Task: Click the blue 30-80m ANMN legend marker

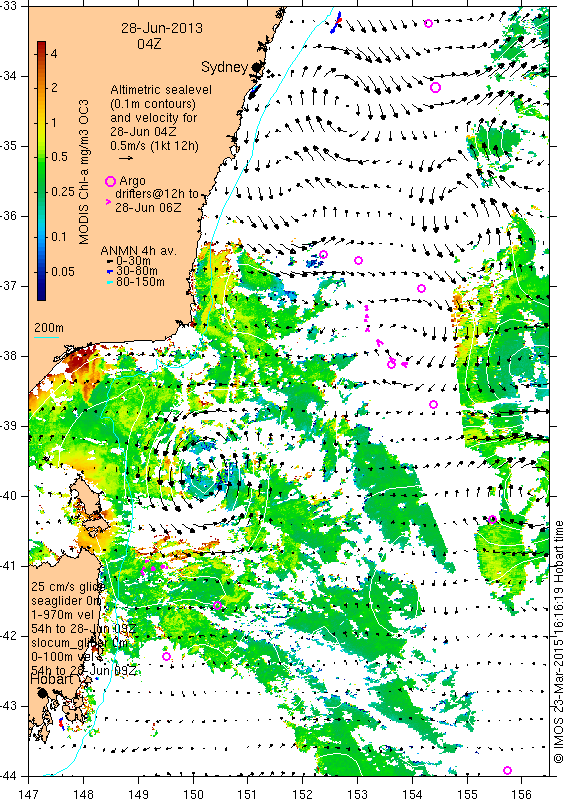Action: tap(109, 271)
